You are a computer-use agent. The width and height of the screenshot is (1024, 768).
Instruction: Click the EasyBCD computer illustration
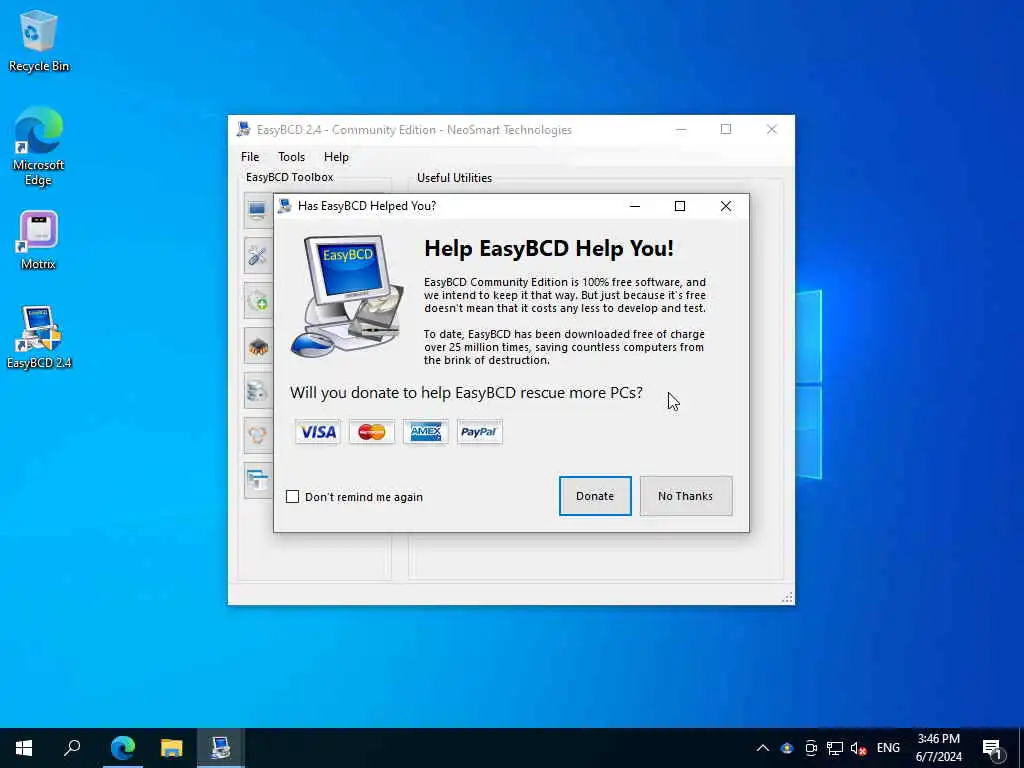(x=347, y=295)
